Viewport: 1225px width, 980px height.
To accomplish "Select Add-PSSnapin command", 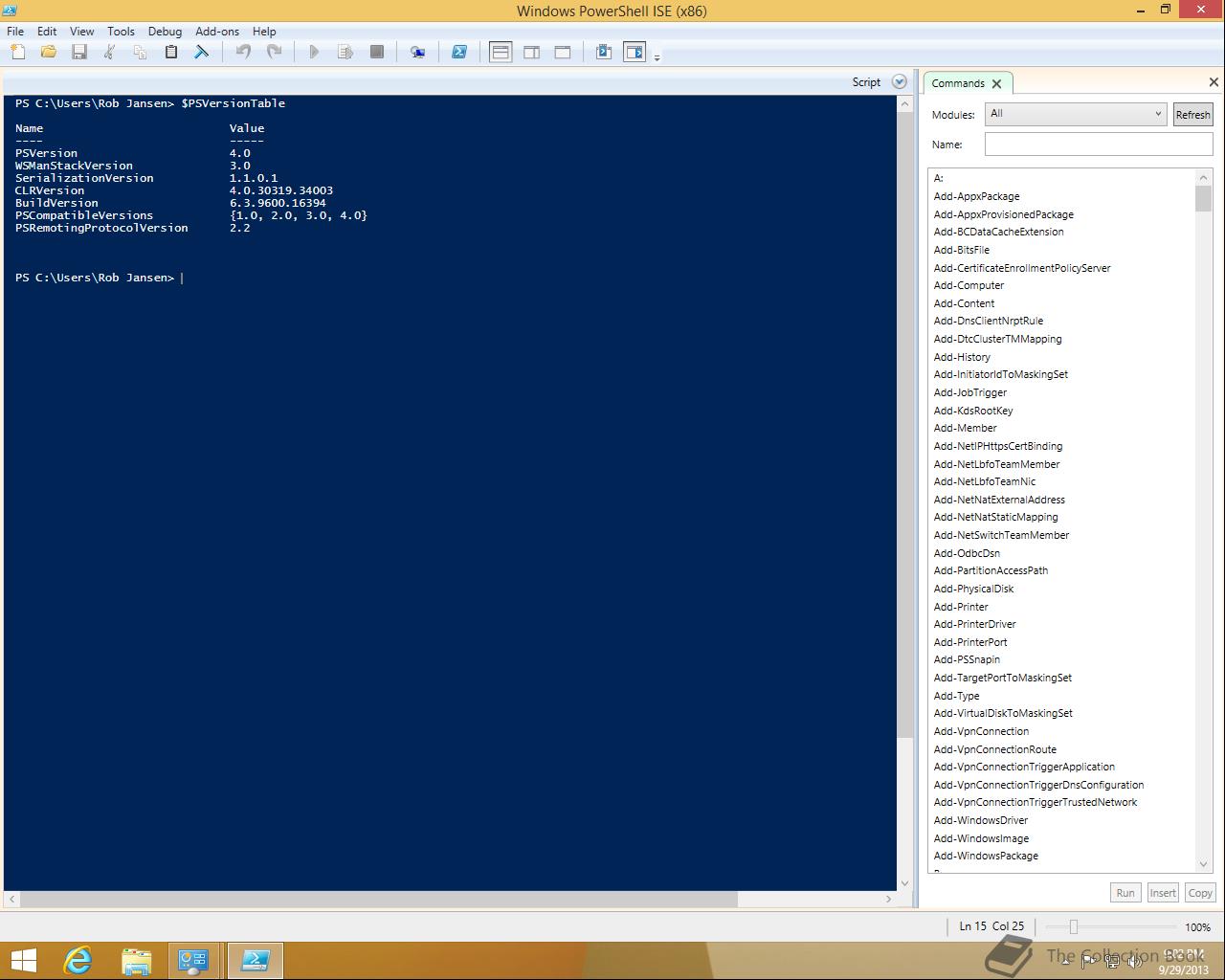I will coord(967,659).
